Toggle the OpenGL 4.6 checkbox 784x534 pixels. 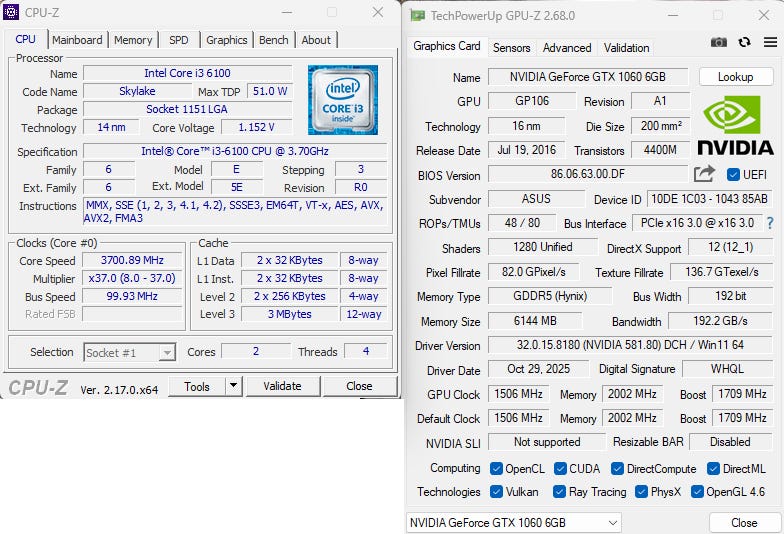(697, 492)
